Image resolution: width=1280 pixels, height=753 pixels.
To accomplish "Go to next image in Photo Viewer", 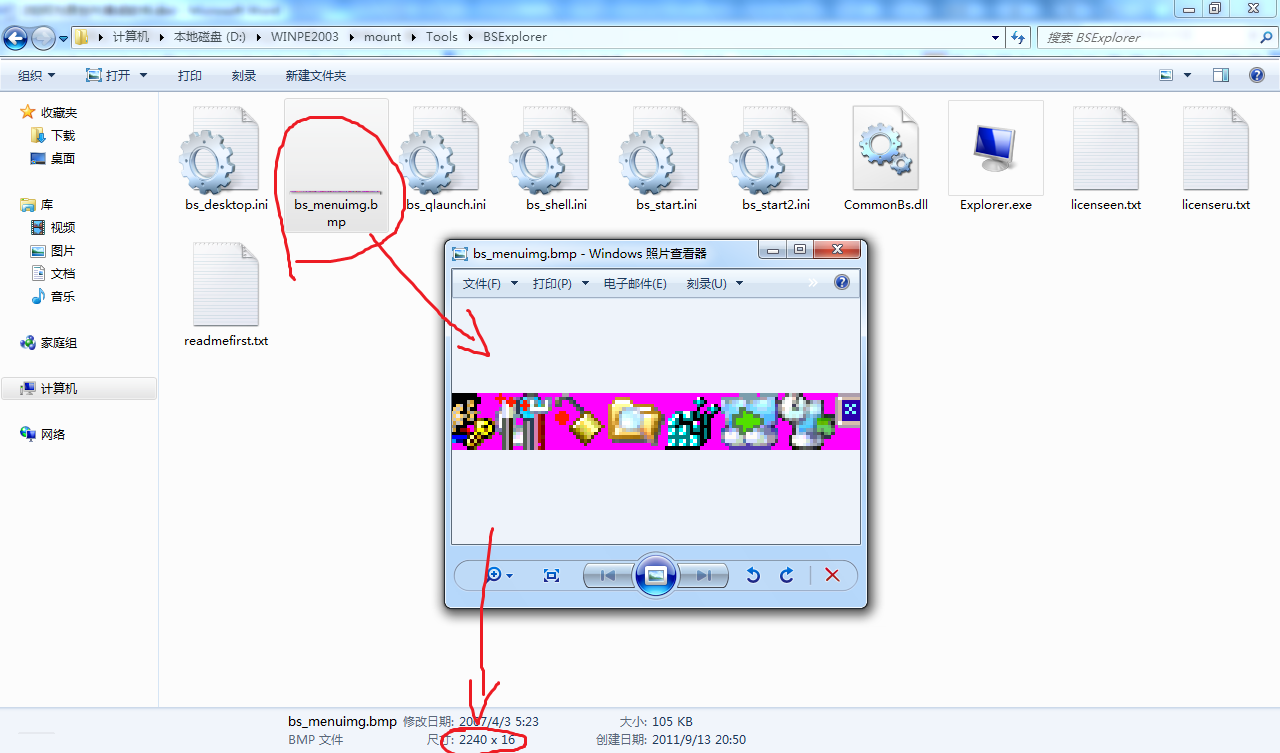I will tap(704, 575).
